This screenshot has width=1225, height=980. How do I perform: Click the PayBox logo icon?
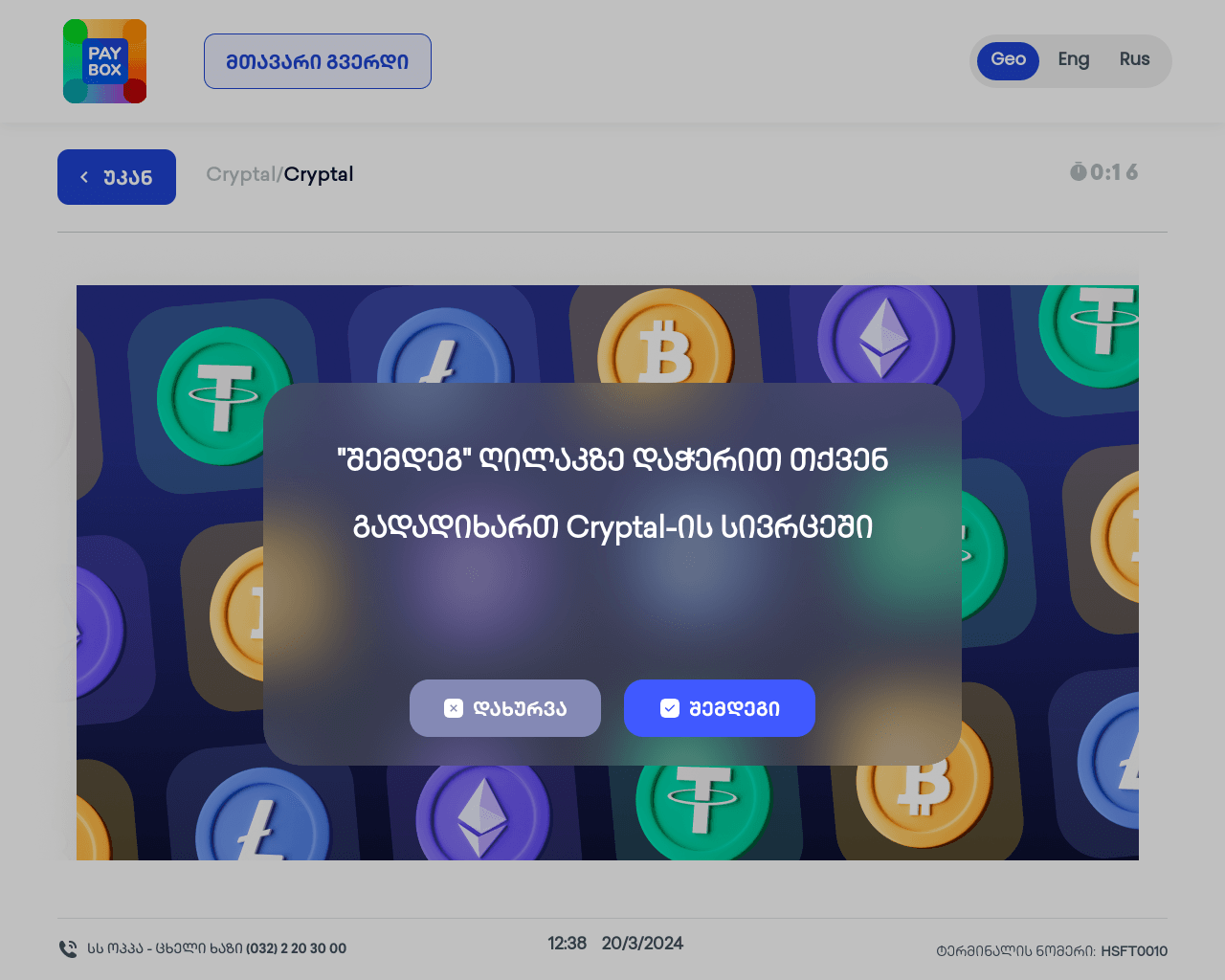point(105,61)
